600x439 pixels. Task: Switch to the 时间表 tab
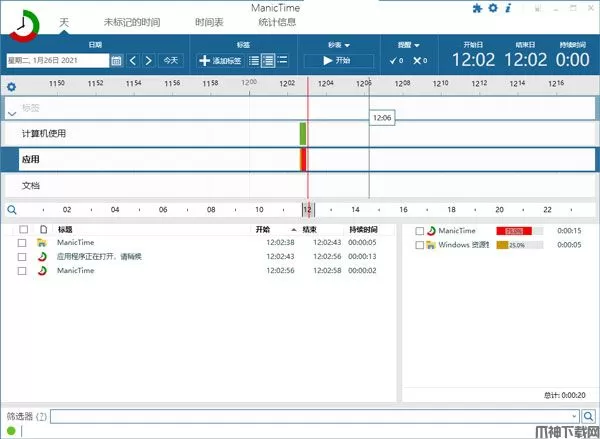(209, 21)
